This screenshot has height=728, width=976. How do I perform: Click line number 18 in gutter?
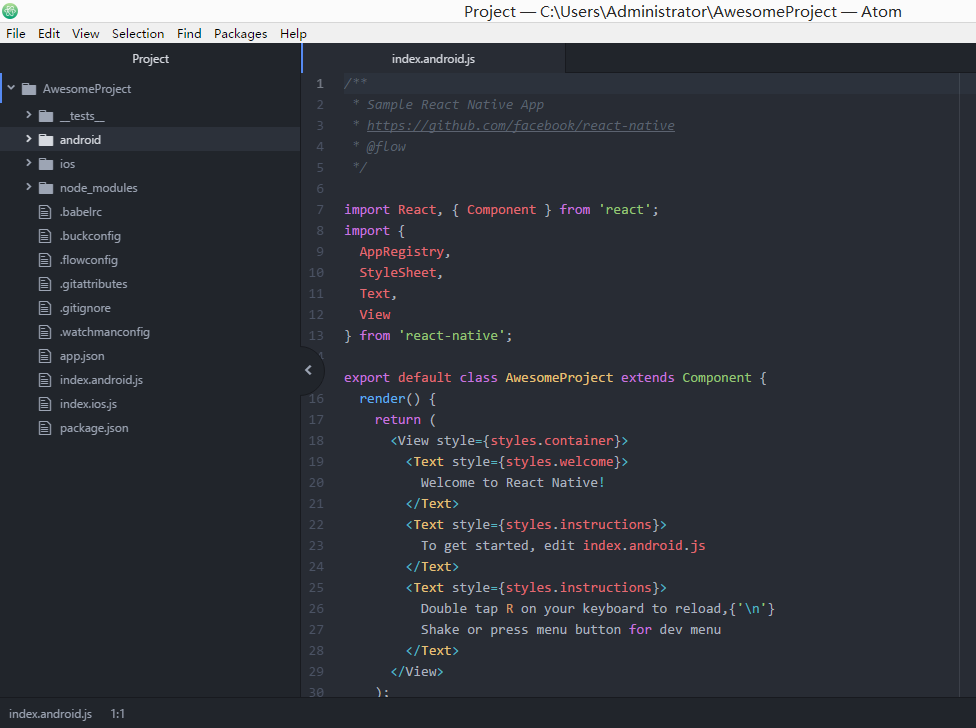tap(316, 441)
